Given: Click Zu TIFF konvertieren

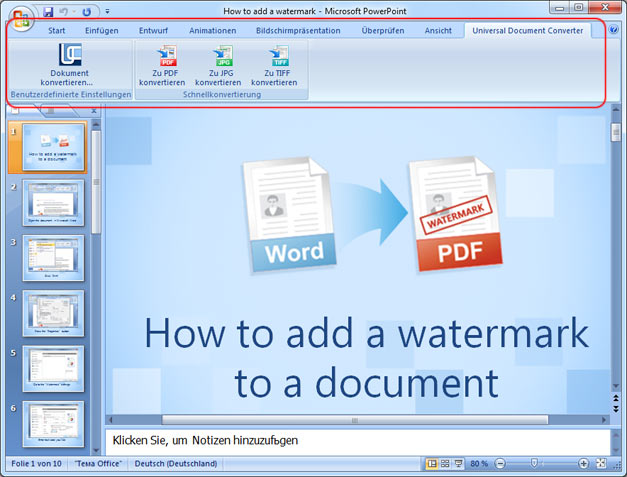Looking at the screenshot, I should [274, 65].
